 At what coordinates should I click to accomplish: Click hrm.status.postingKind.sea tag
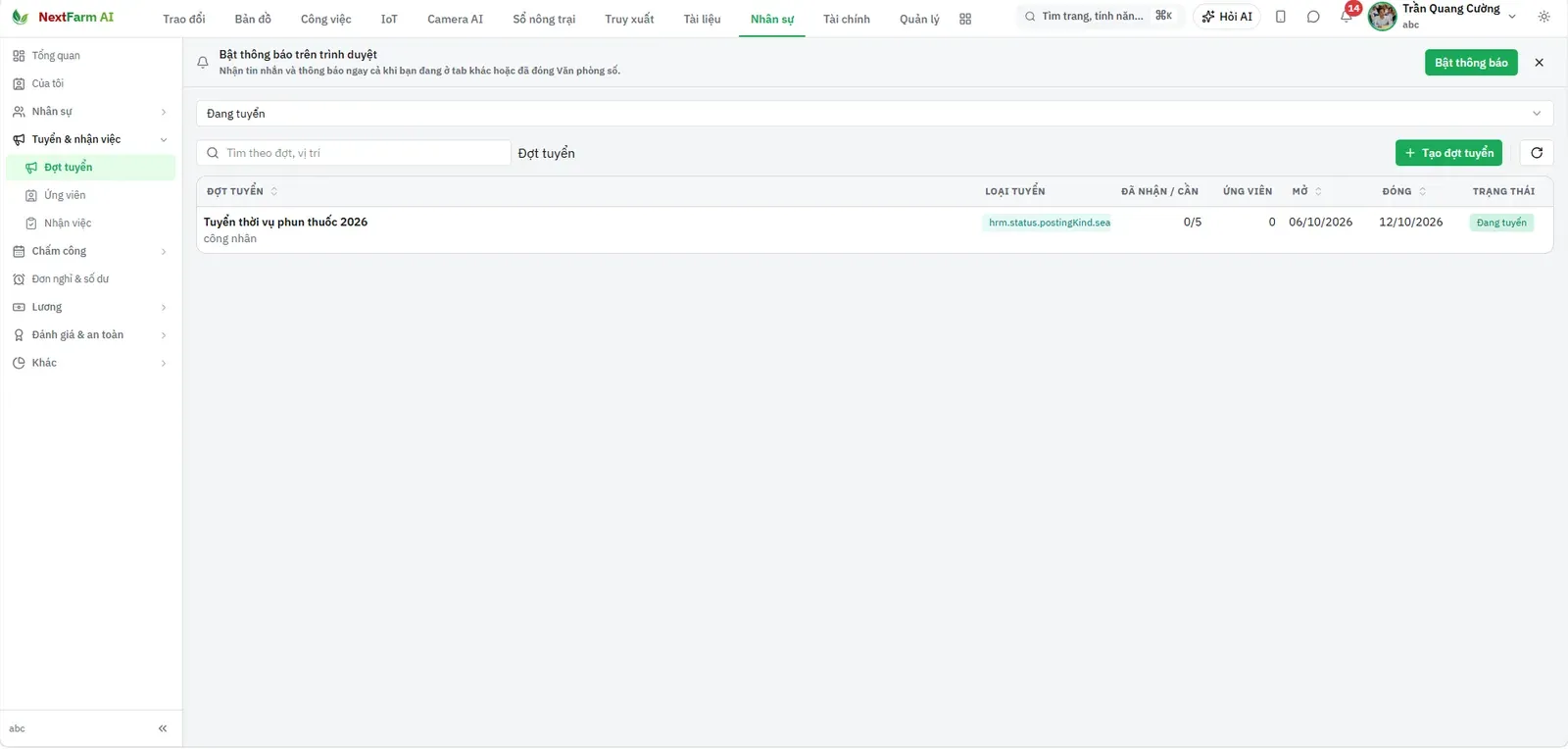[1049, 223]
